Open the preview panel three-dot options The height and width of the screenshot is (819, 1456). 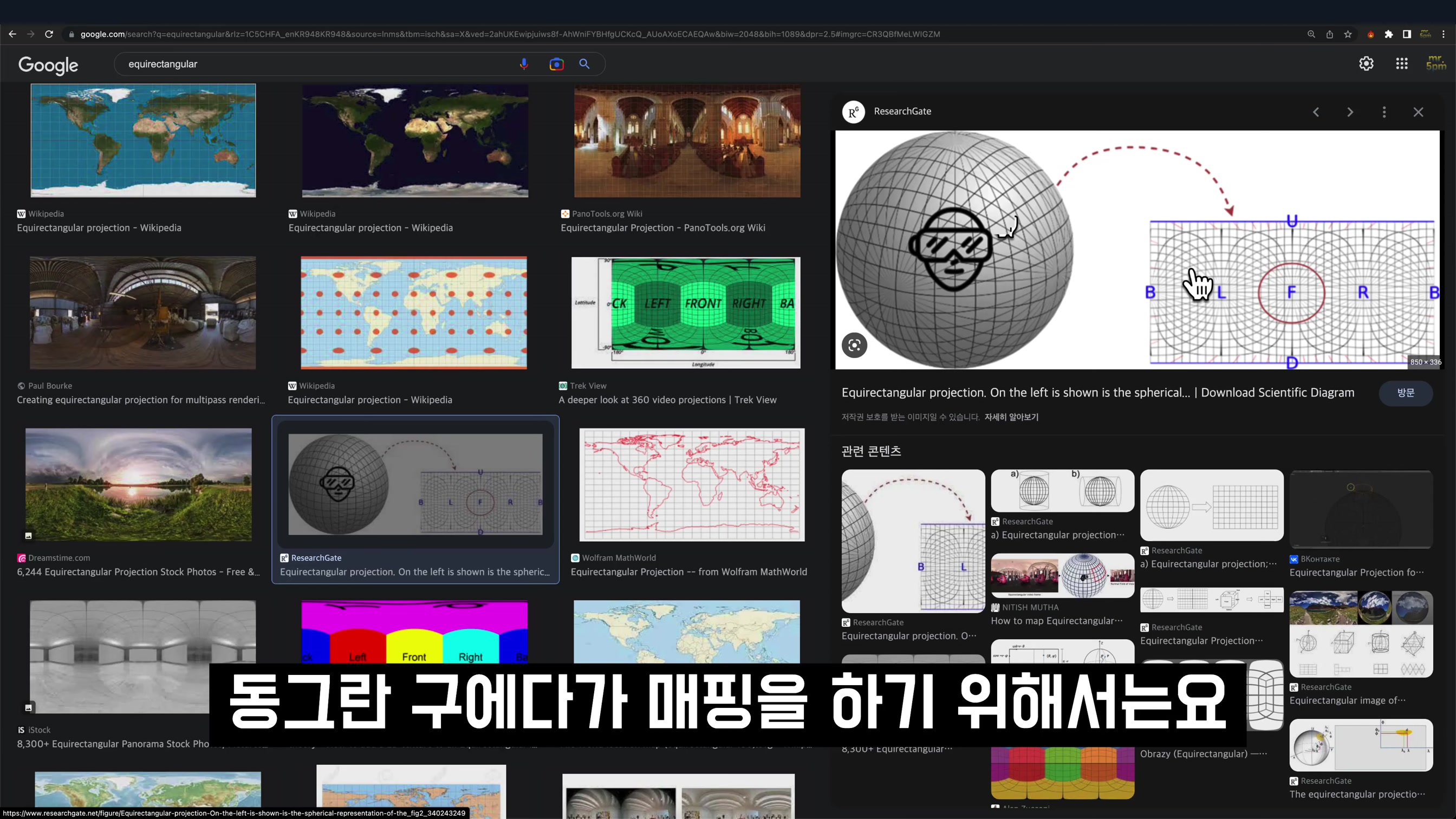tap(1384, 112)
